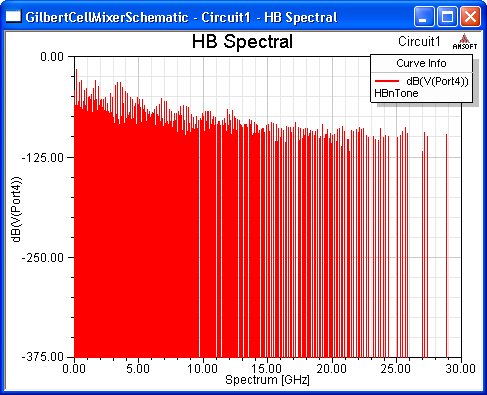Click the -250.00 Y-axis tick label

[42, 257]
